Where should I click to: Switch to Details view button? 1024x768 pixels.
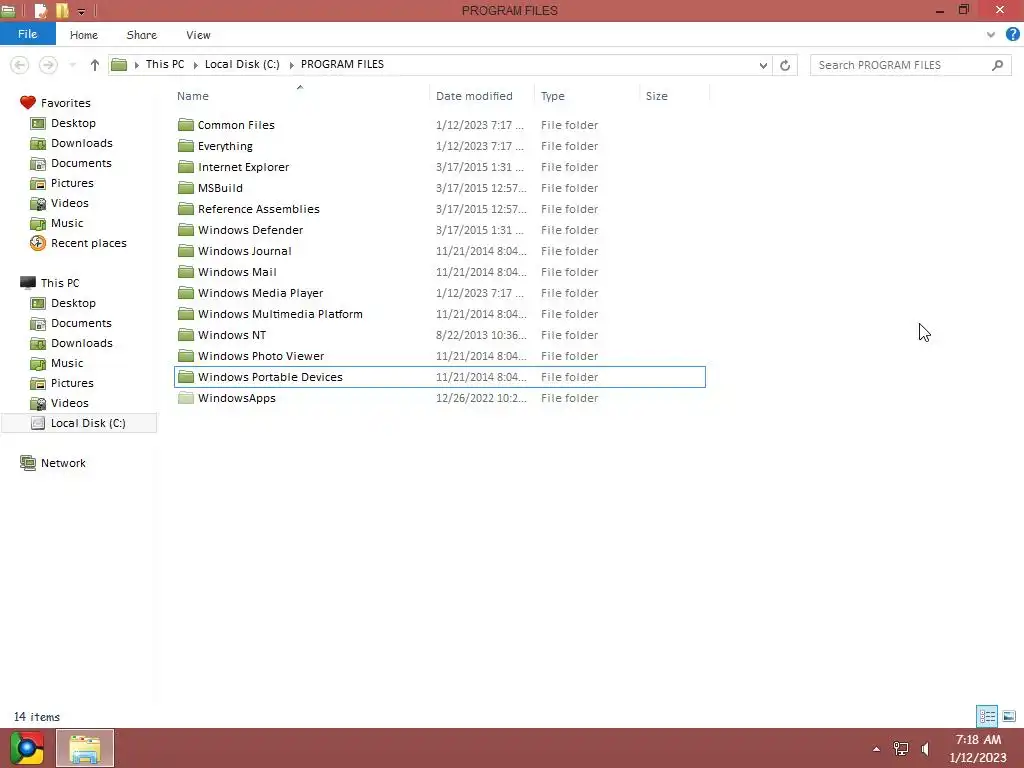[987, 716]
